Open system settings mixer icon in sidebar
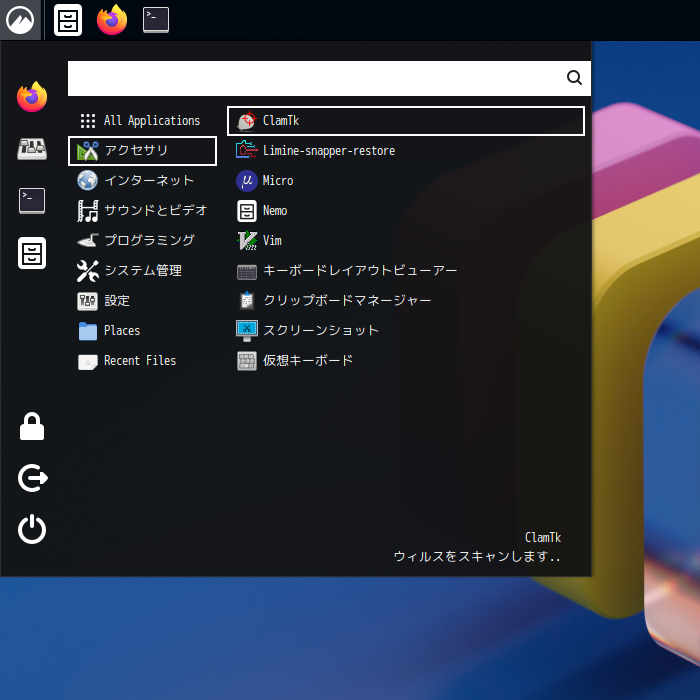 (x=32, y=149)
